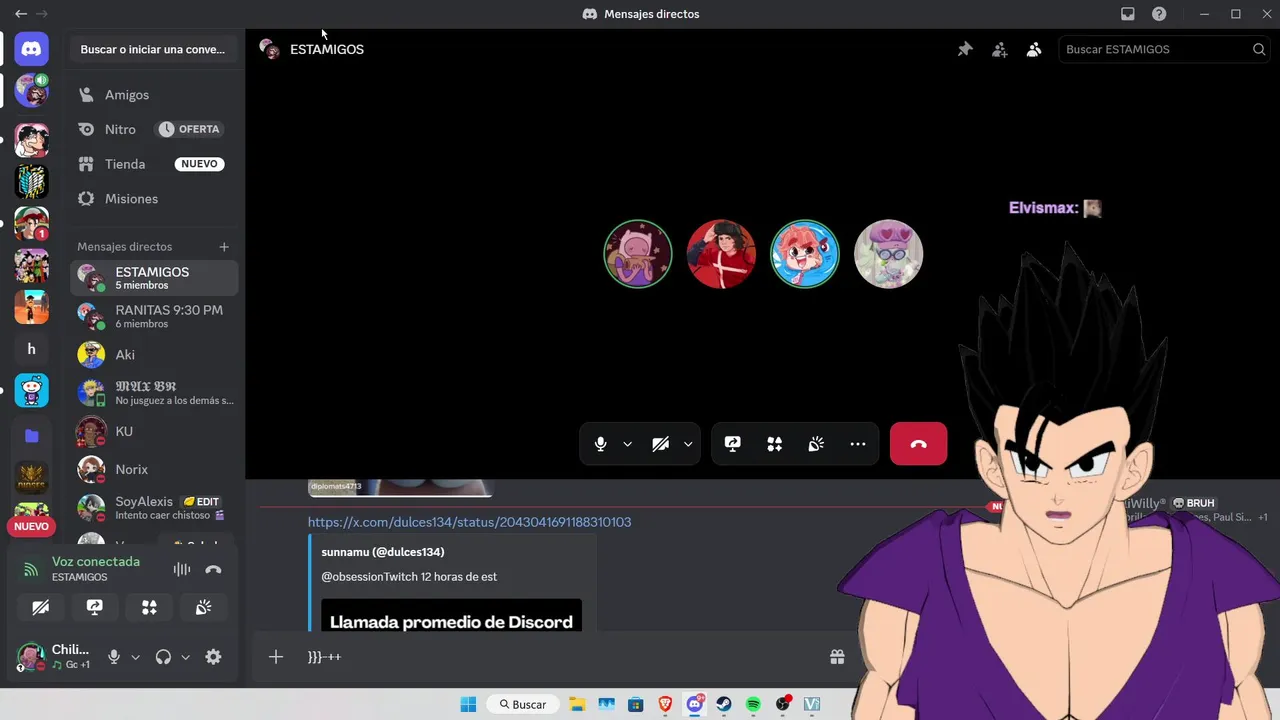Open attachment plus button in message box
The width and height of the screenshot is (1280, 720).
[276, 657]
